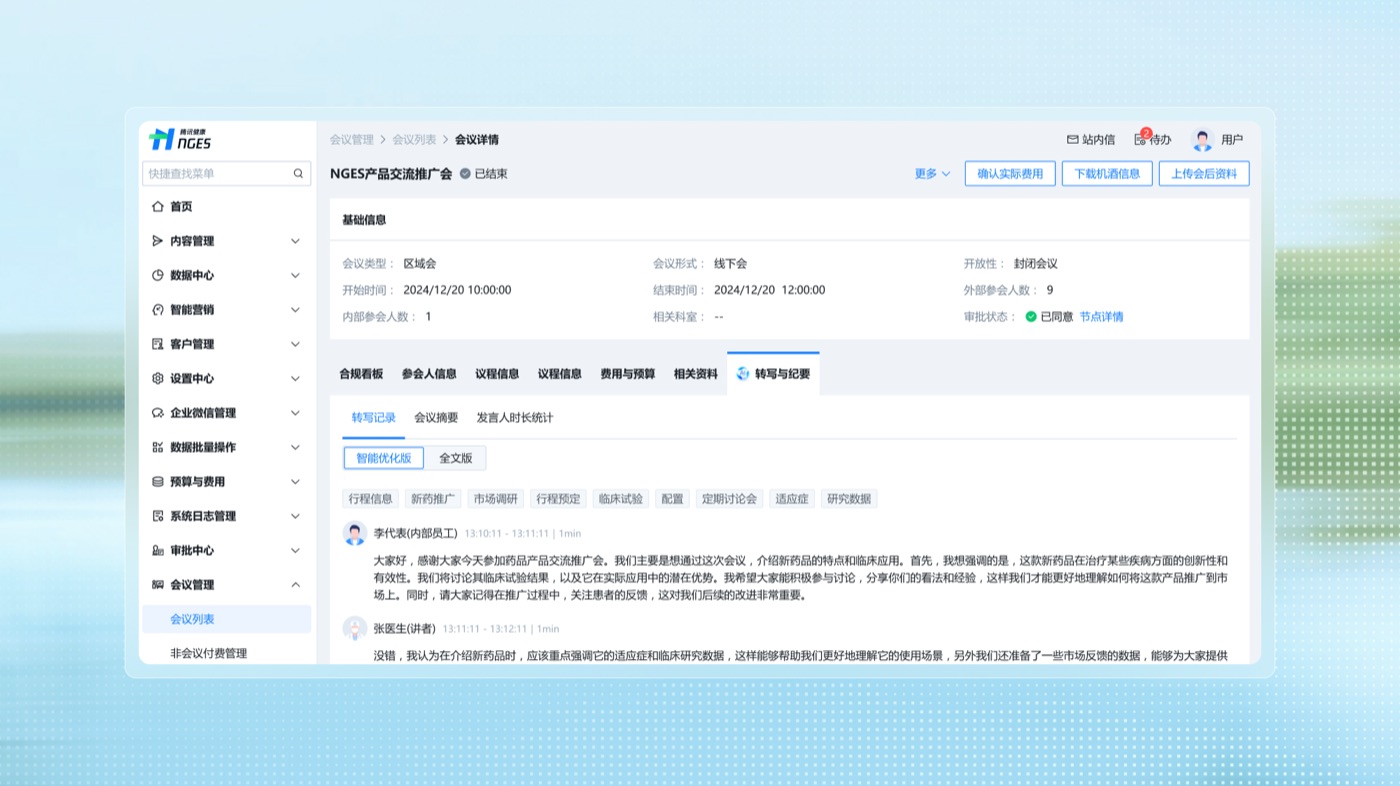This screenshot has width=1400, height=786.
Task: Click the 会议管理 sidebar icon
Action: point(157,585)
